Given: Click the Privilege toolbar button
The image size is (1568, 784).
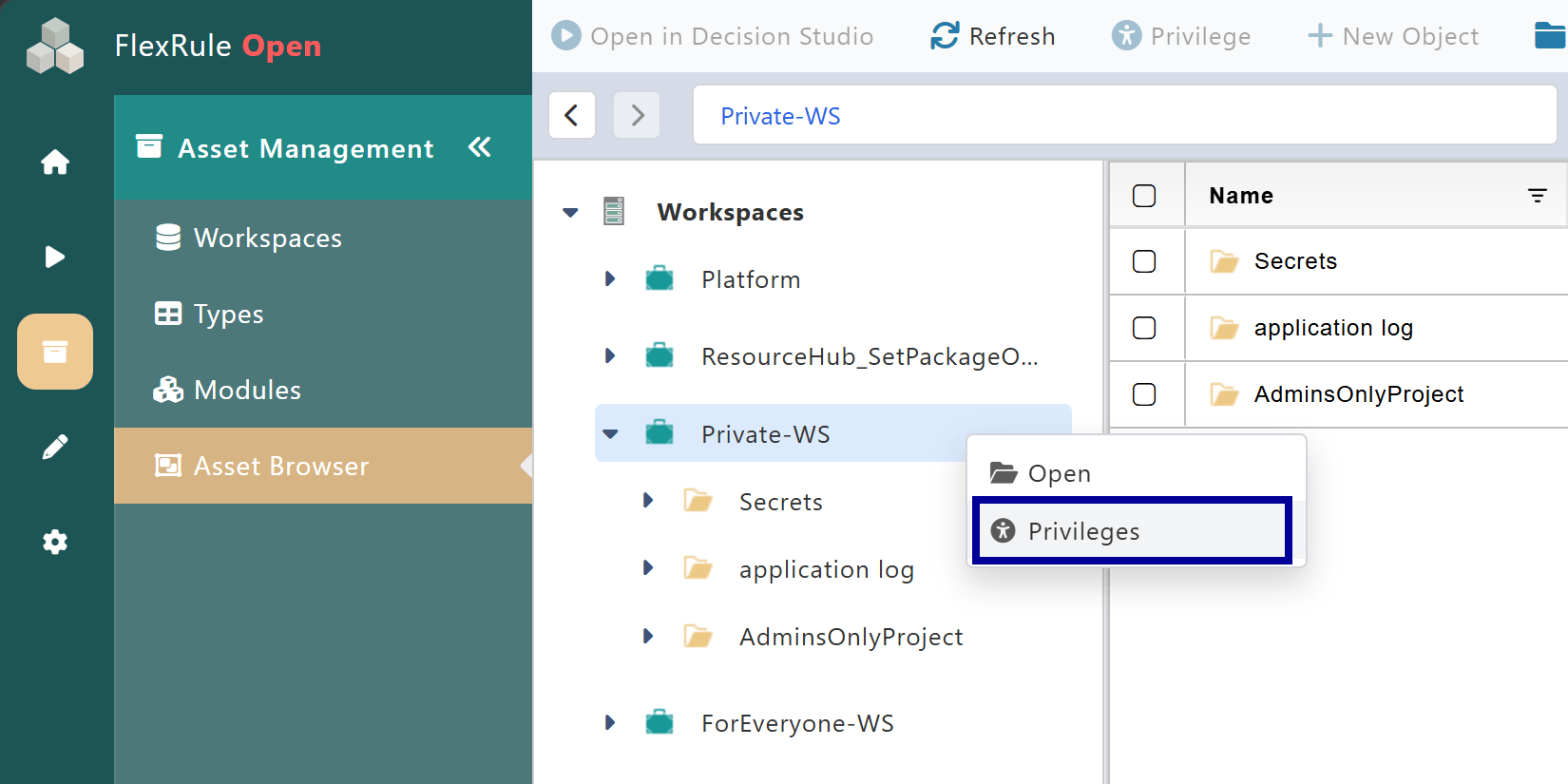Looking at the screenshot, I should coord(1181,36).
